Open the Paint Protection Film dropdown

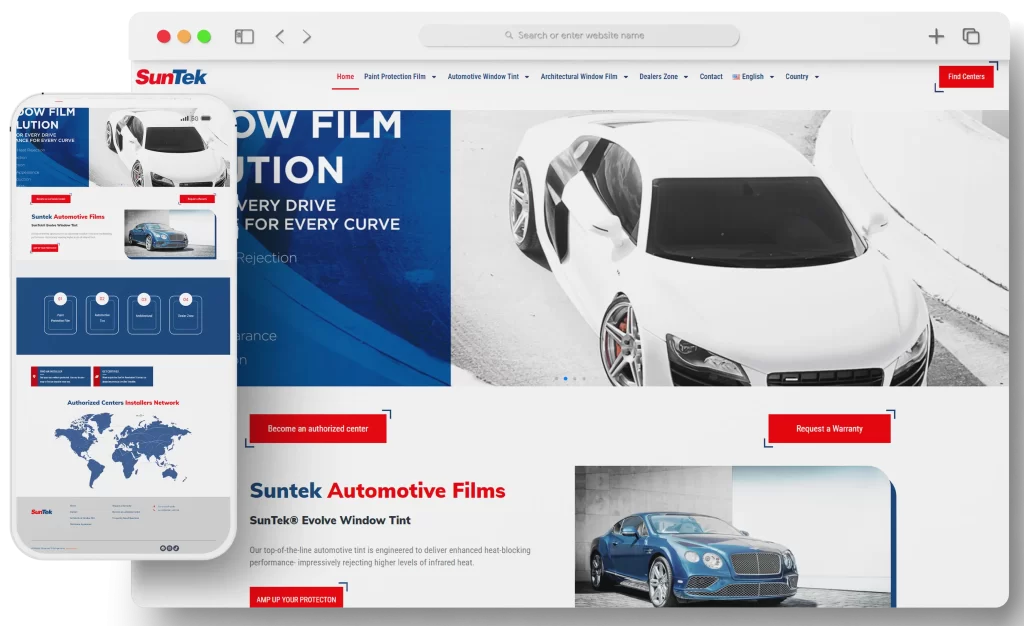point(397,77)
